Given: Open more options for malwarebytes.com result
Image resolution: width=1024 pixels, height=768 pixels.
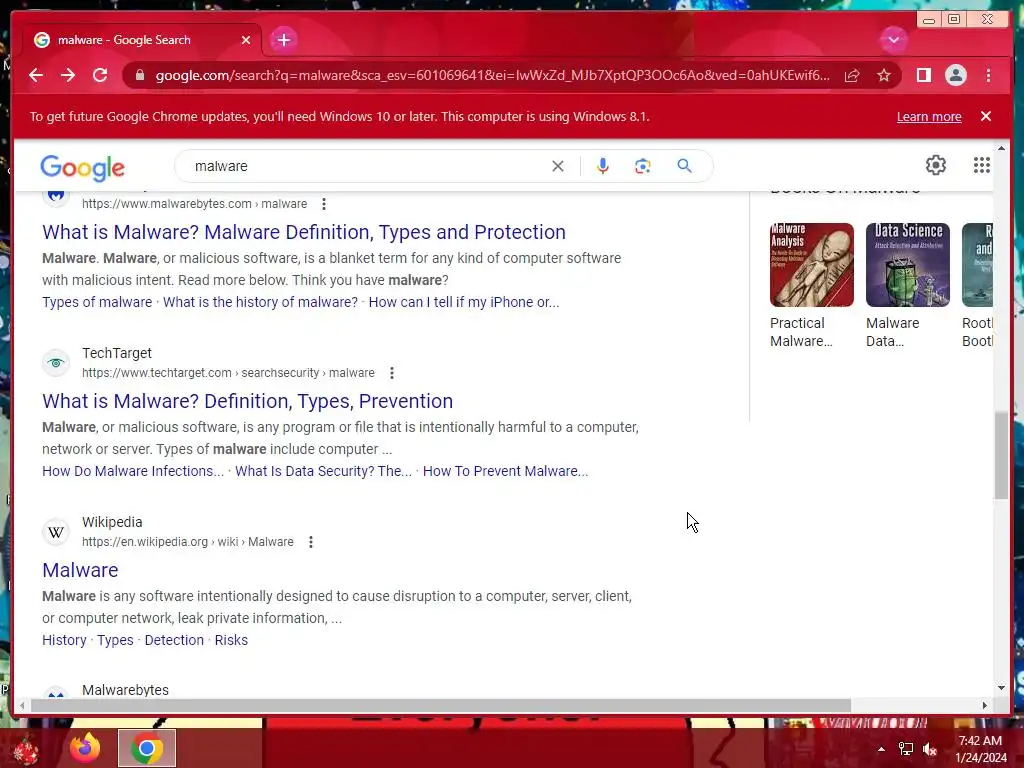Looking at the screenshot, I should (x=324, y=204).
